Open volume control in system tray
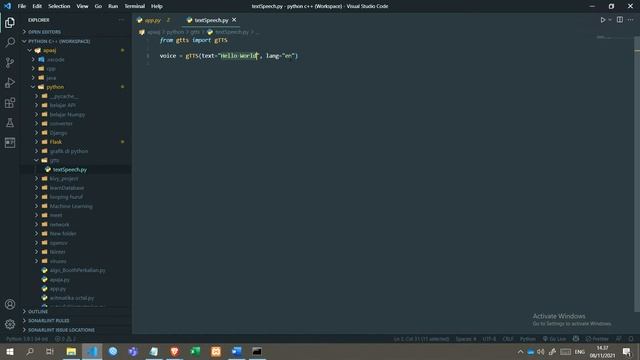Image resolution: width=640 pixels, height=360 pixels. (x=541, y=351)
